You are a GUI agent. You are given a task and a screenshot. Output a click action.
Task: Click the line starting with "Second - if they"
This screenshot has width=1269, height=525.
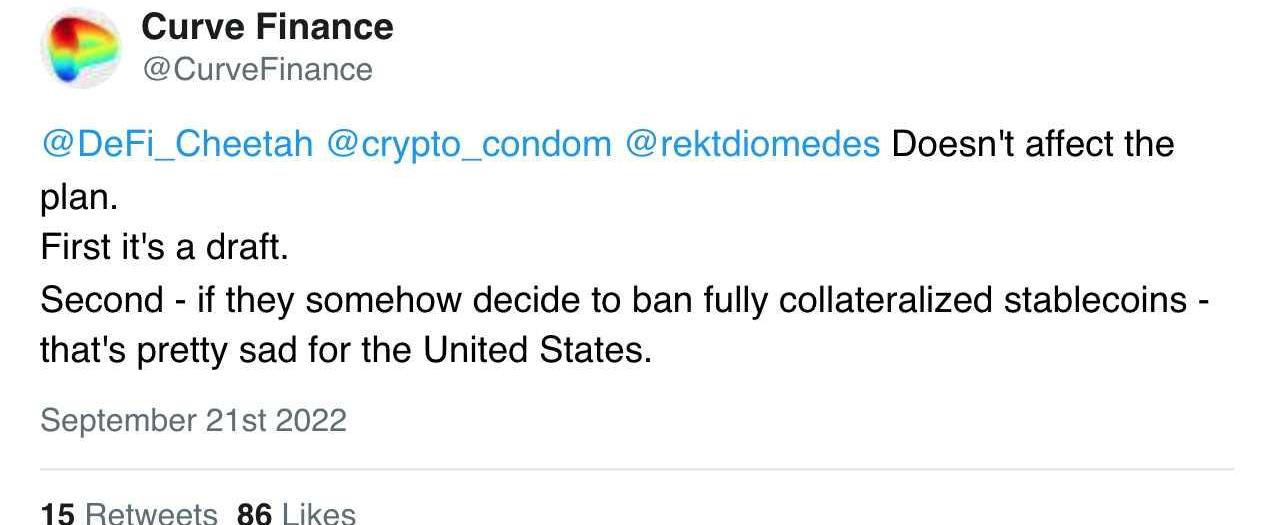(x=625, y=299)
